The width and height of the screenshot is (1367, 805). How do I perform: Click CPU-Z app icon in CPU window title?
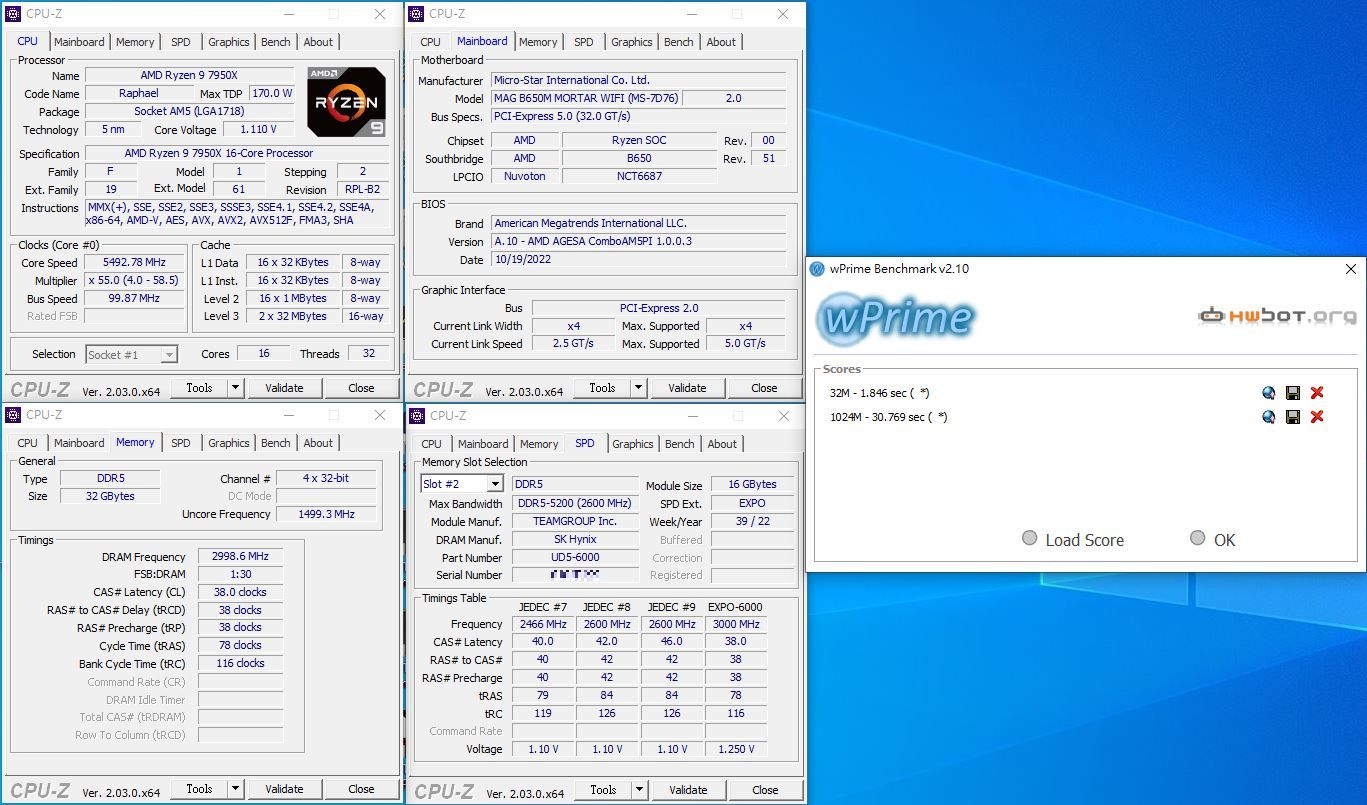point(13,14)
